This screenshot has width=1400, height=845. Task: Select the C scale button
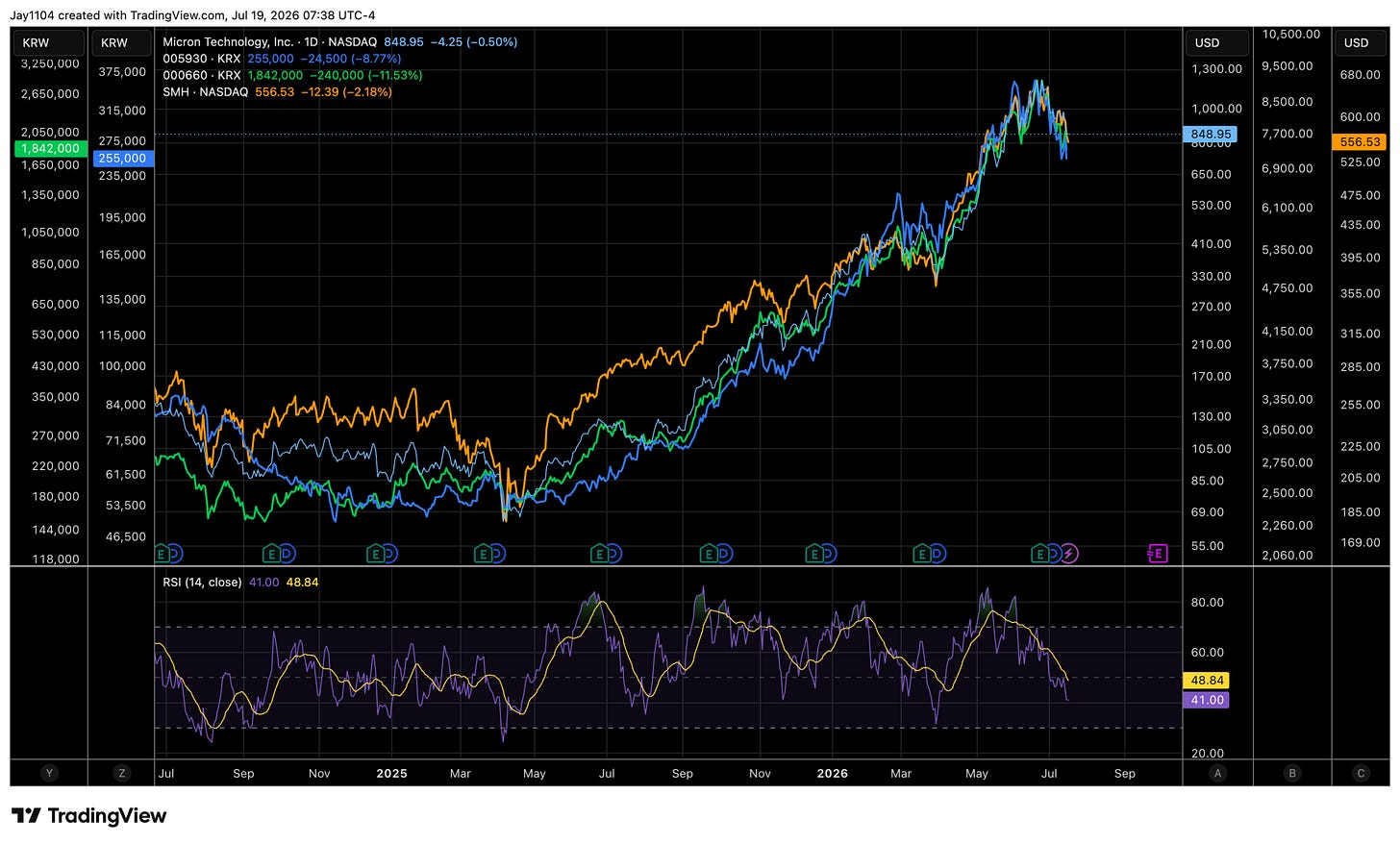(x=1361, y=773)
